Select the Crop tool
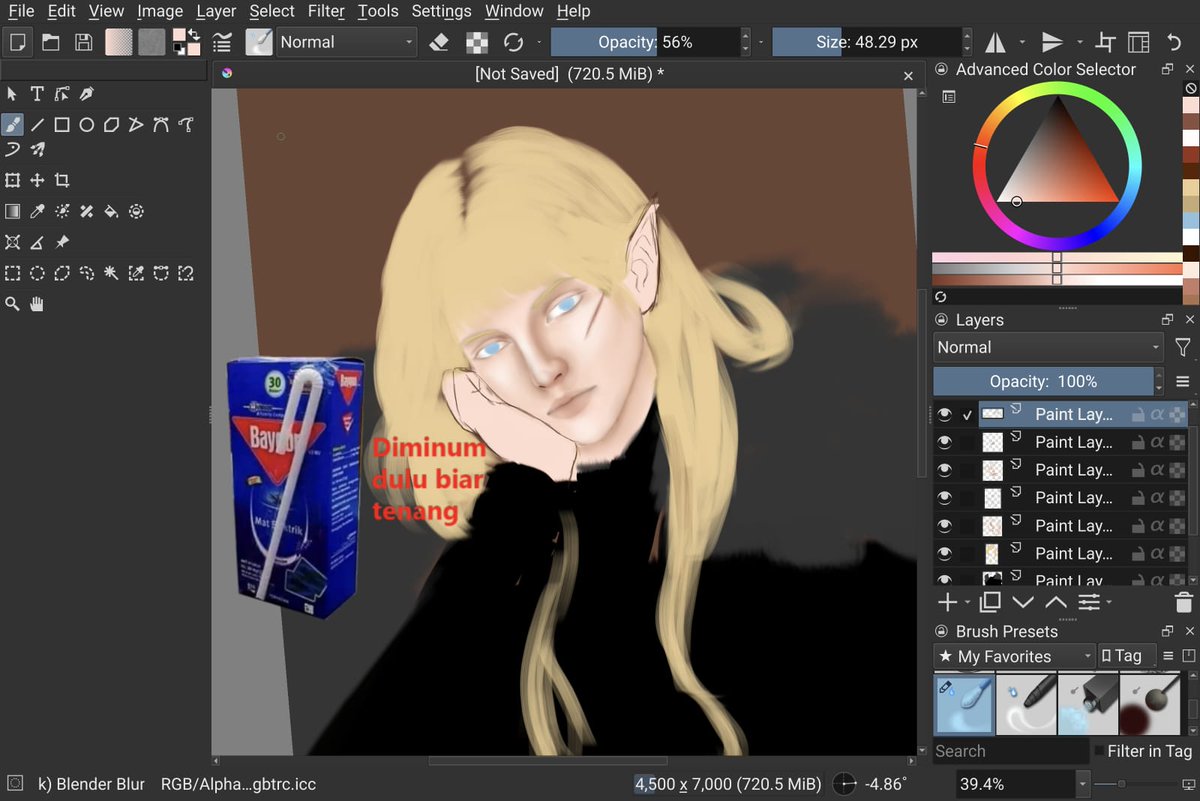Image resolution: width=1200 pixels, height=801 pixels. click(62, 181)
